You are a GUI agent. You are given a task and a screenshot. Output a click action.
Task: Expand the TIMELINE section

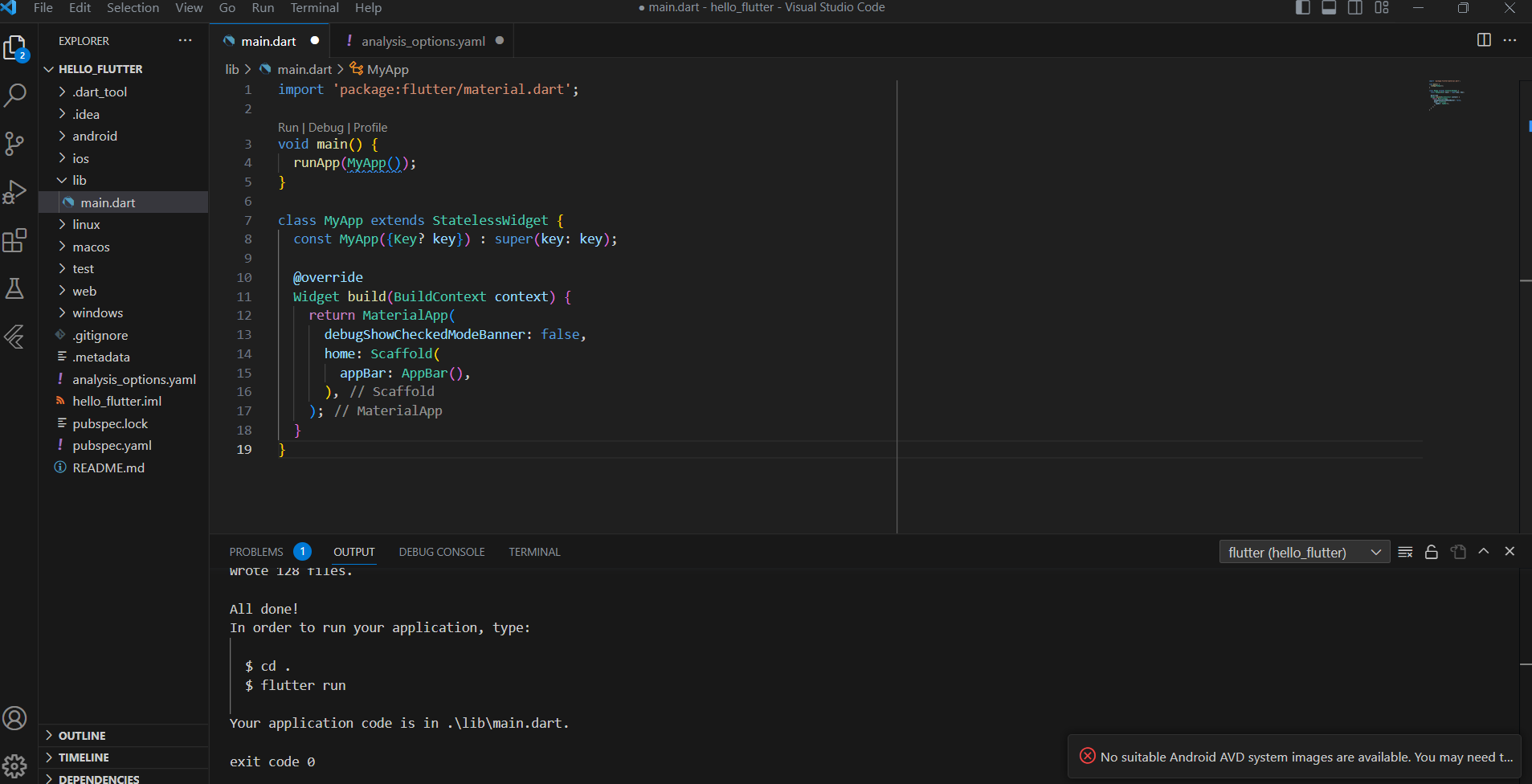click(x=123, y=757)
